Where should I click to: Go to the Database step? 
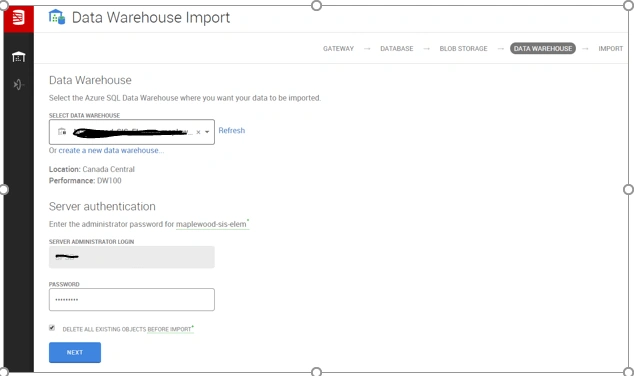point(397,49)
